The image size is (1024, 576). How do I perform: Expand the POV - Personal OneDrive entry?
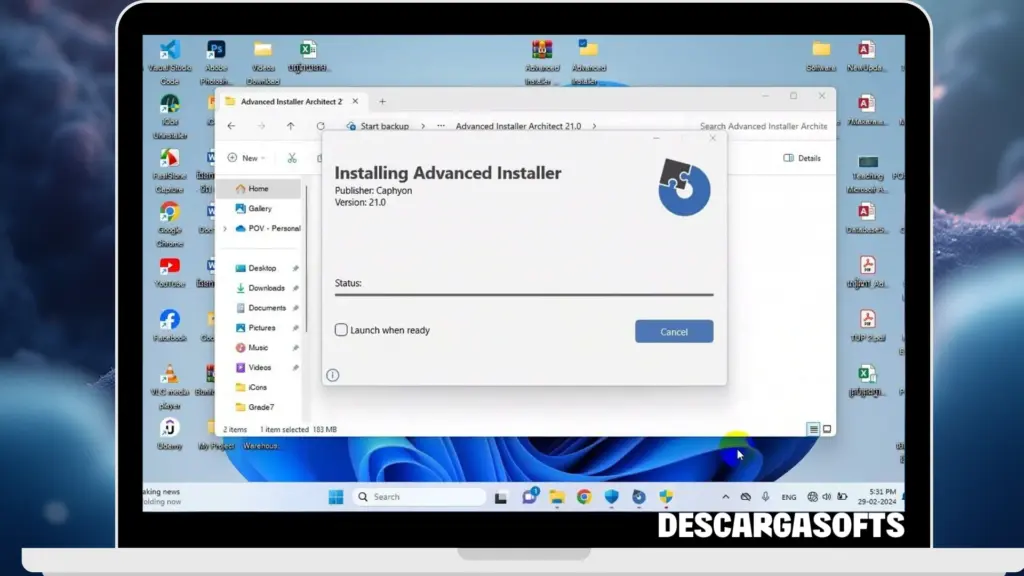click(x=224, y=226)
